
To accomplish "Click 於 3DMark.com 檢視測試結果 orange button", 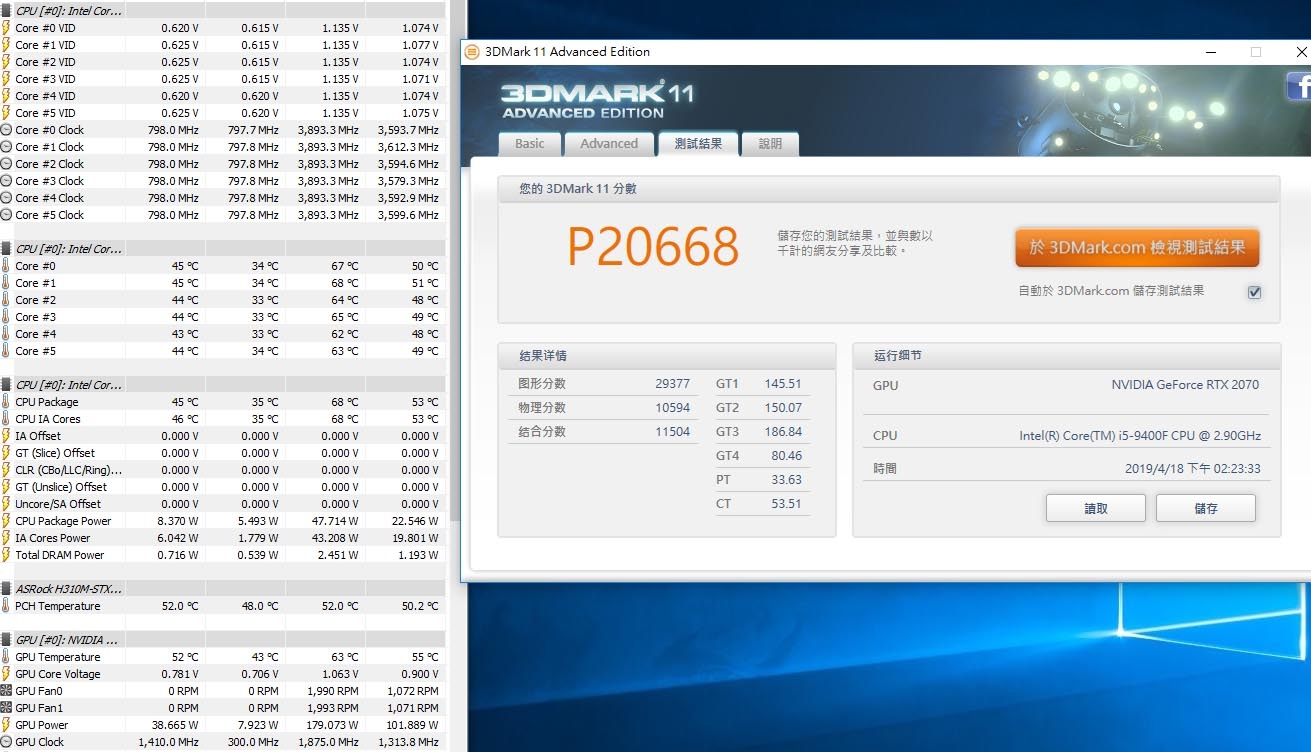I will pos(1137,248).
